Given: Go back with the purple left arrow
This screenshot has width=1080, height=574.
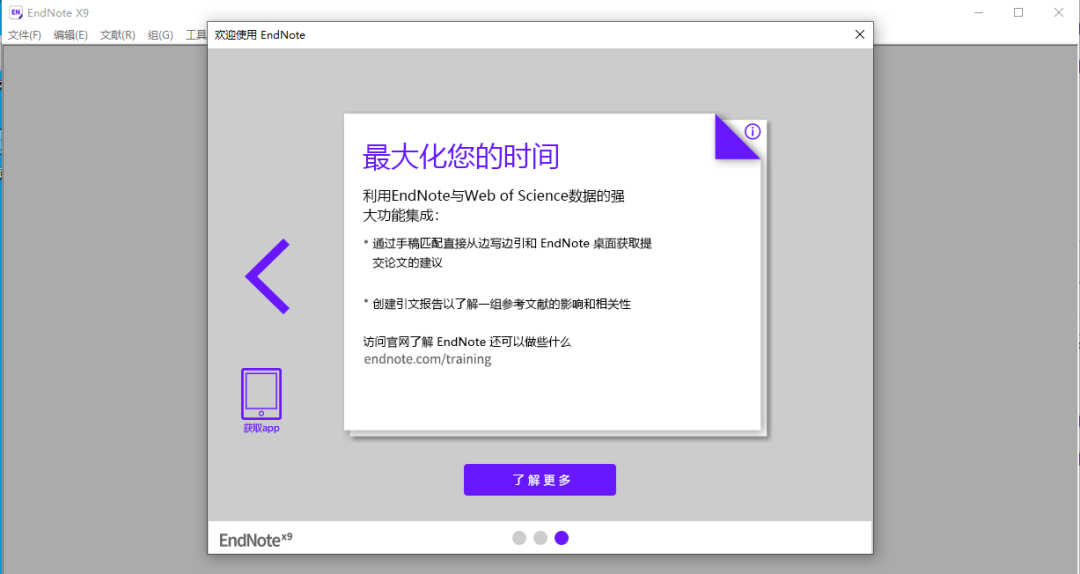Looking at the screenshot, I should [268, 276].
